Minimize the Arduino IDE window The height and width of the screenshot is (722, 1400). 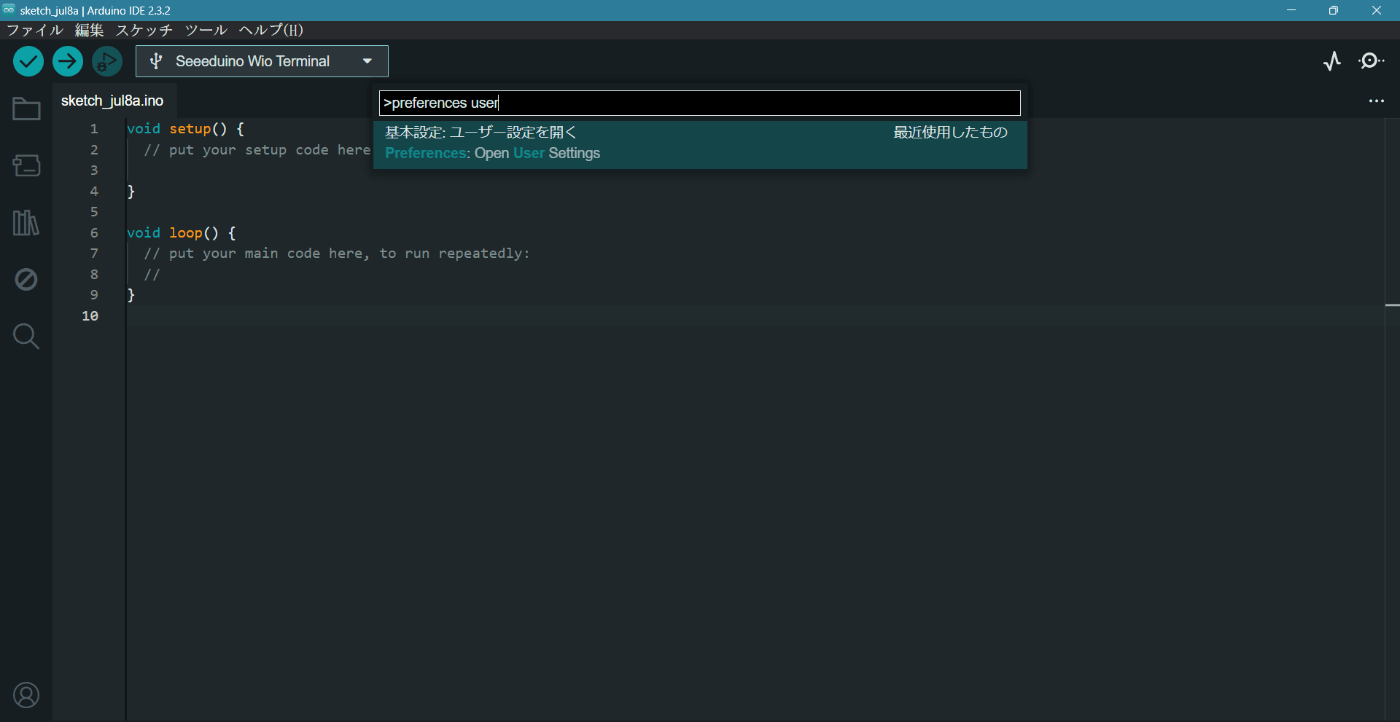1290,10
